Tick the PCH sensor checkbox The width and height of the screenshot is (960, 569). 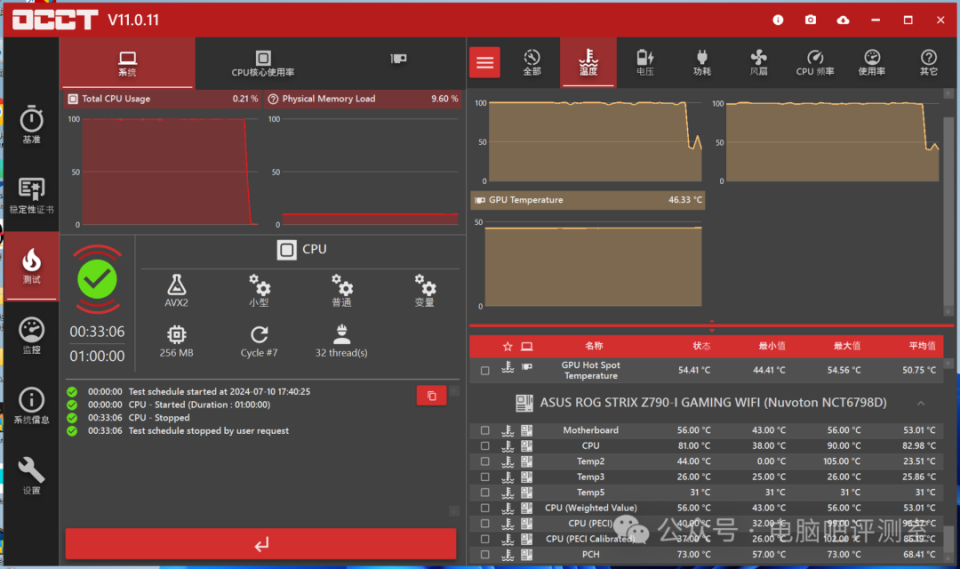pos(485,554)
